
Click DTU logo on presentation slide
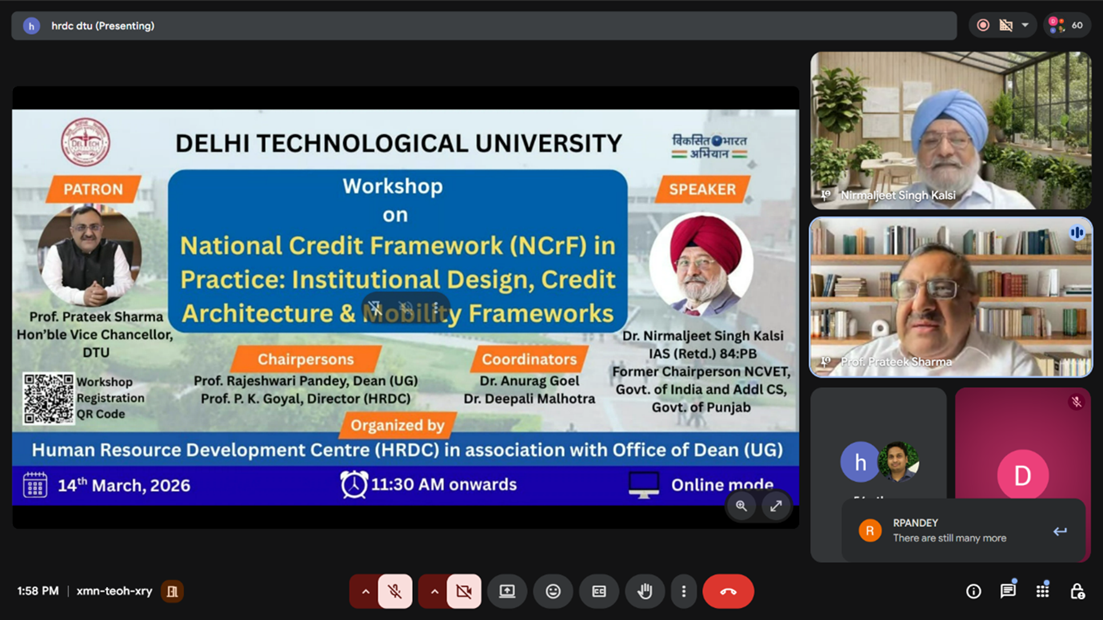pos(86,143)
